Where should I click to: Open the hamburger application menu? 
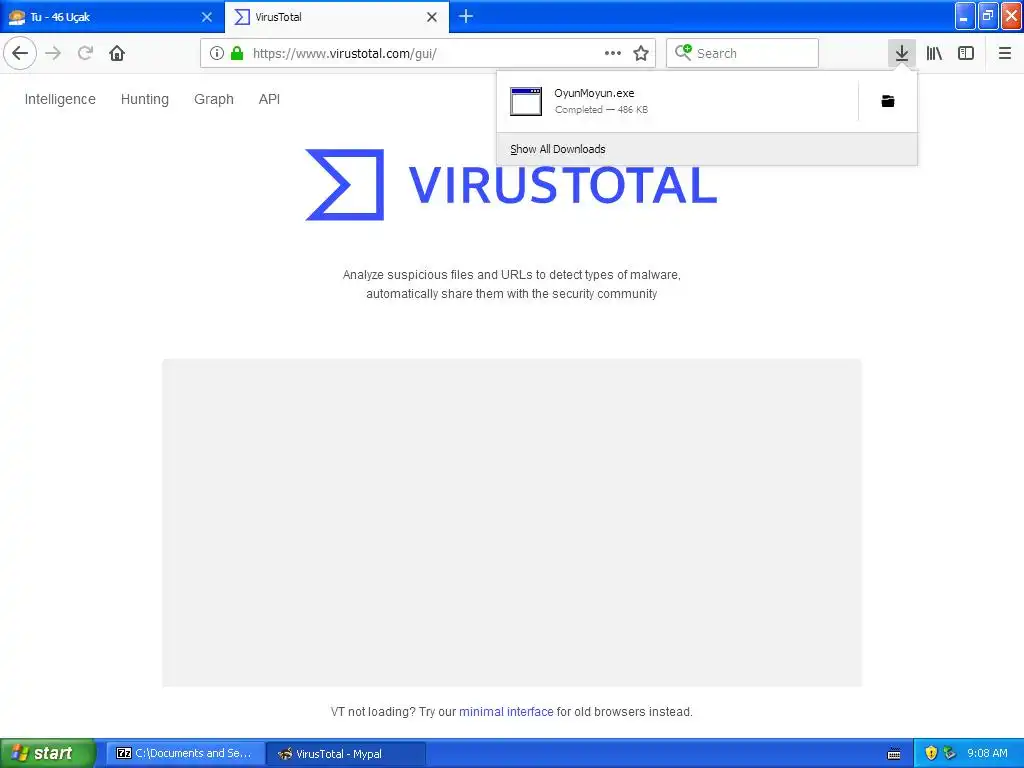(x=1005, y=54)
